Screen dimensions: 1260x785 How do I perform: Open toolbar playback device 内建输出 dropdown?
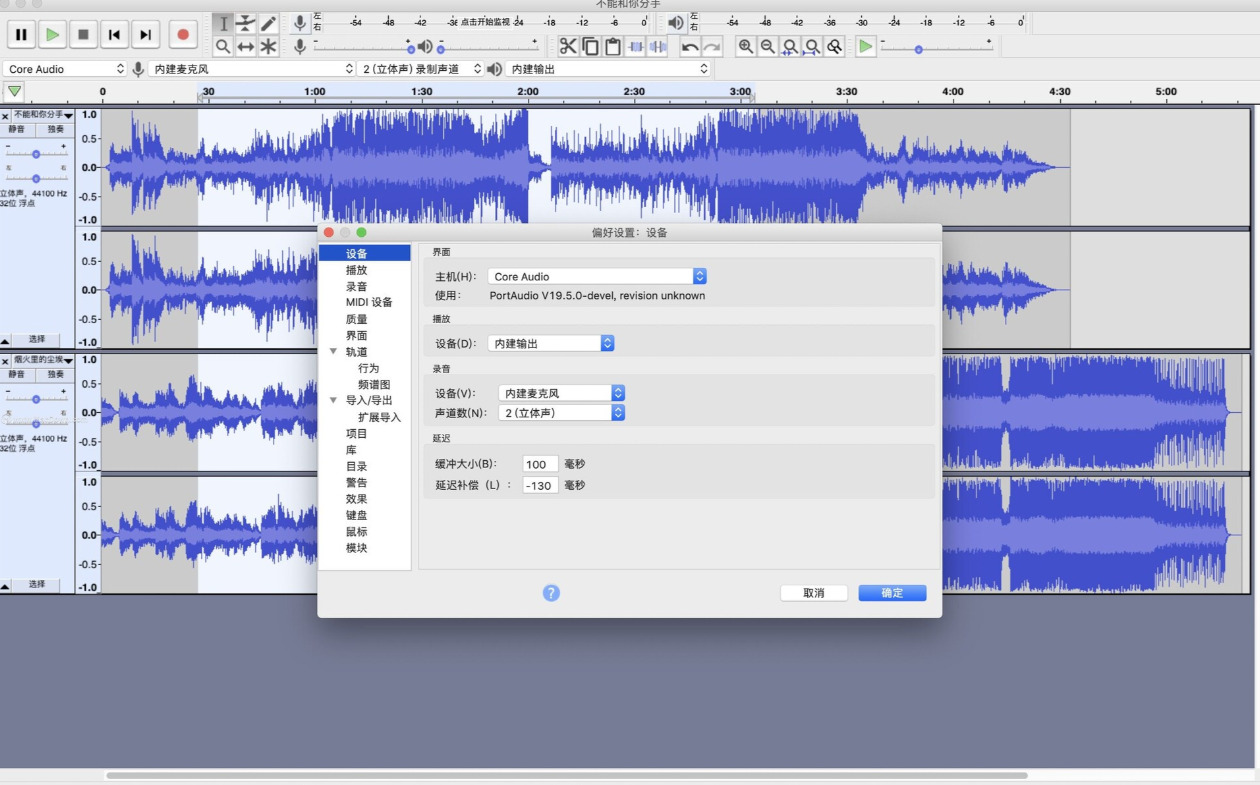coord(608,69)
